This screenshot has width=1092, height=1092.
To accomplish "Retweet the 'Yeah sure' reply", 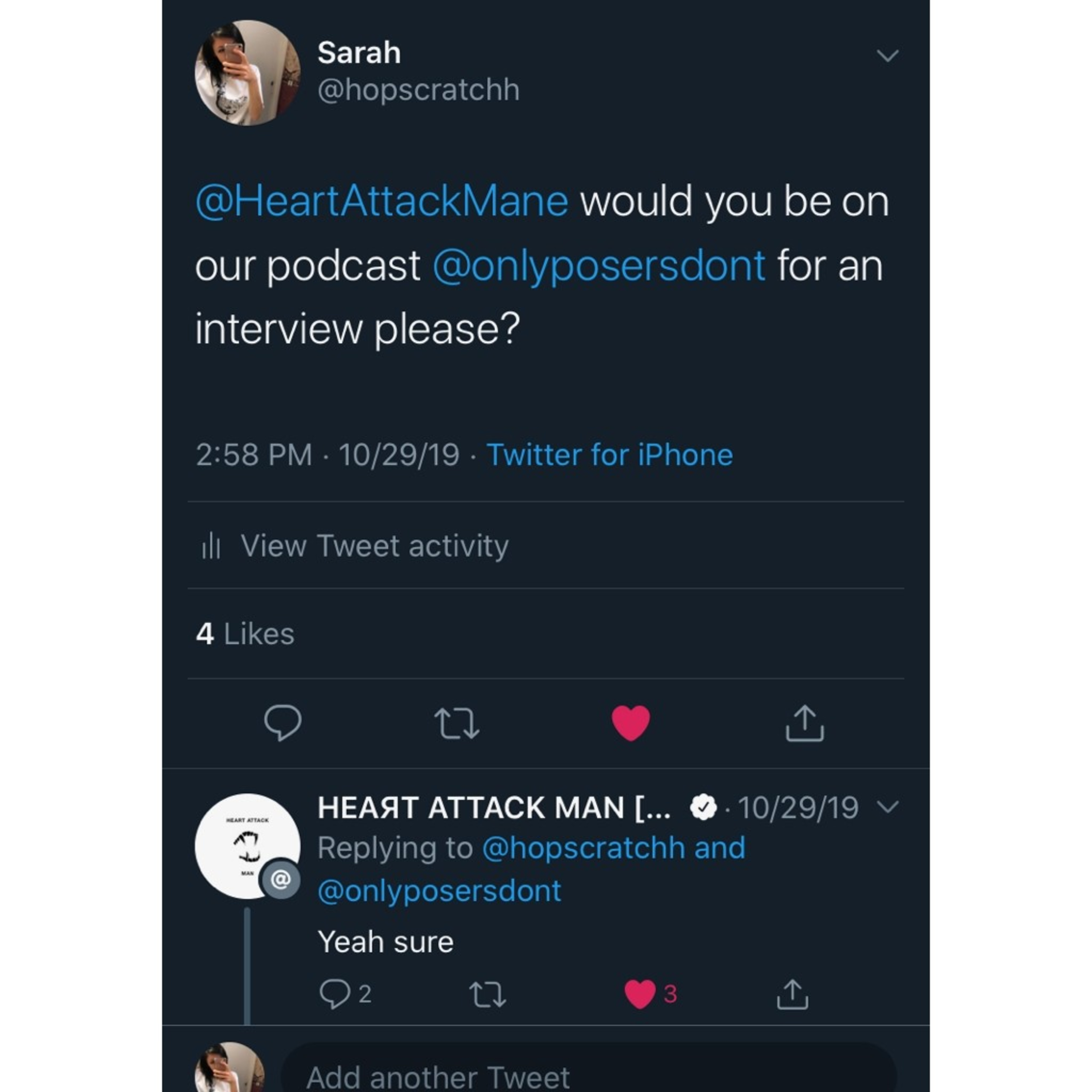I will (x=488, y=994).
